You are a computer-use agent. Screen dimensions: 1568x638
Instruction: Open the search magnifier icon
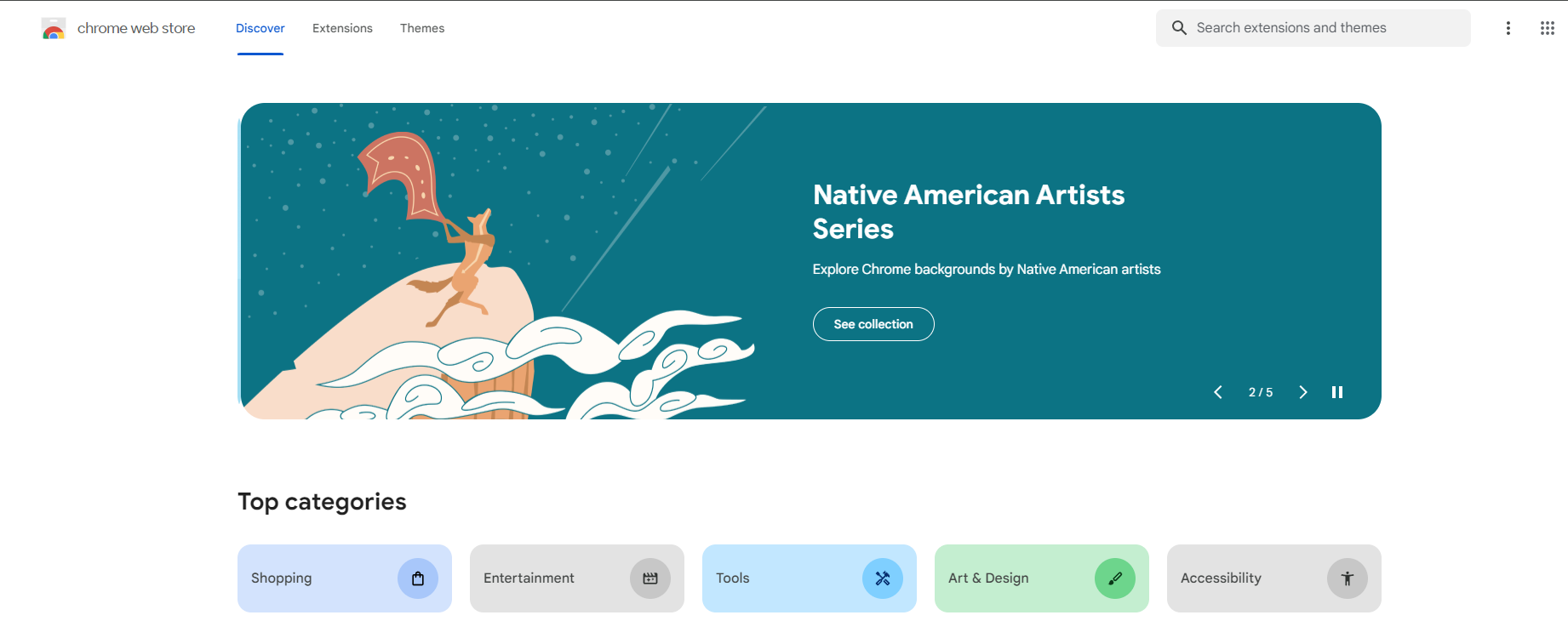point(1179,27)
